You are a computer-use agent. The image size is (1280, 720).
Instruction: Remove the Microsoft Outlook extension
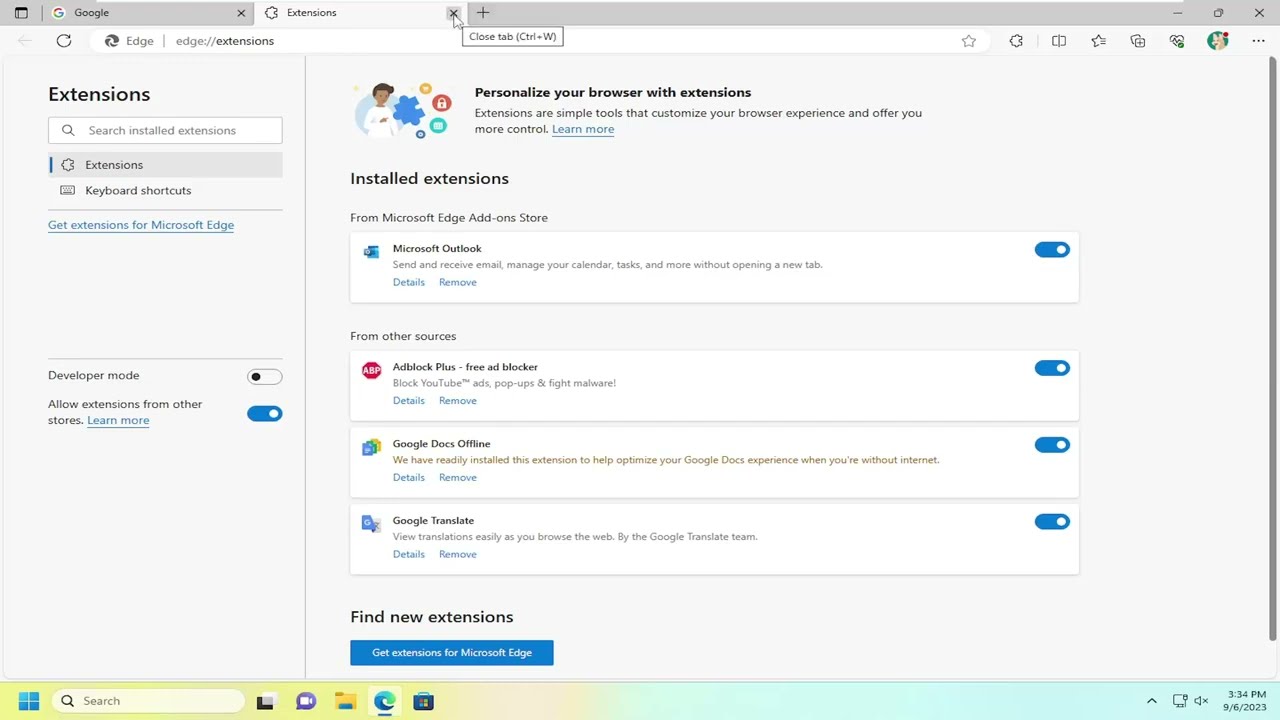click(458, 282)
